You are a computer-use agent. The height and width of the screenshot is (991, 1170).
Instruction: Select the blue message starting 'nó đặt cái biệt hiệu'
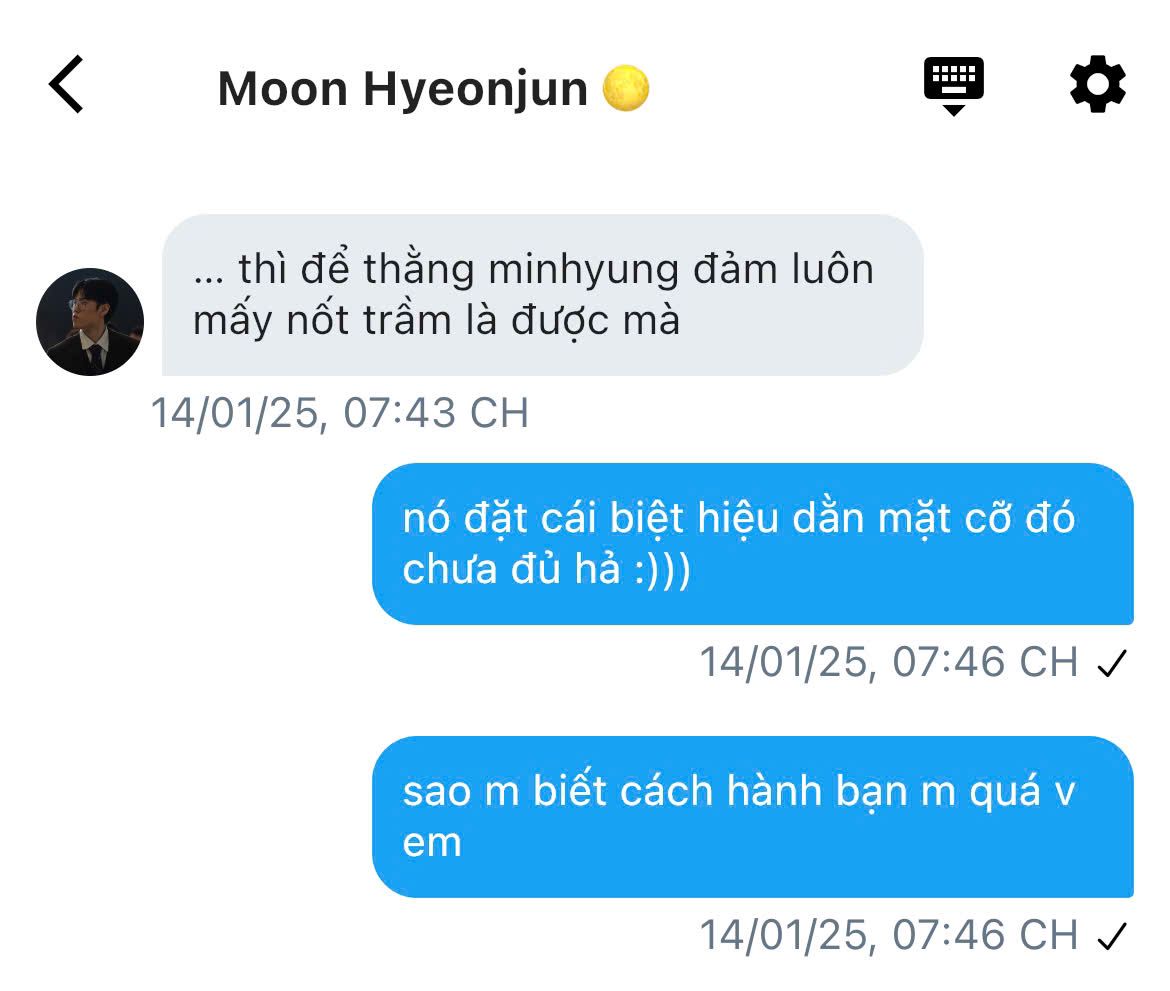(753, 543)
